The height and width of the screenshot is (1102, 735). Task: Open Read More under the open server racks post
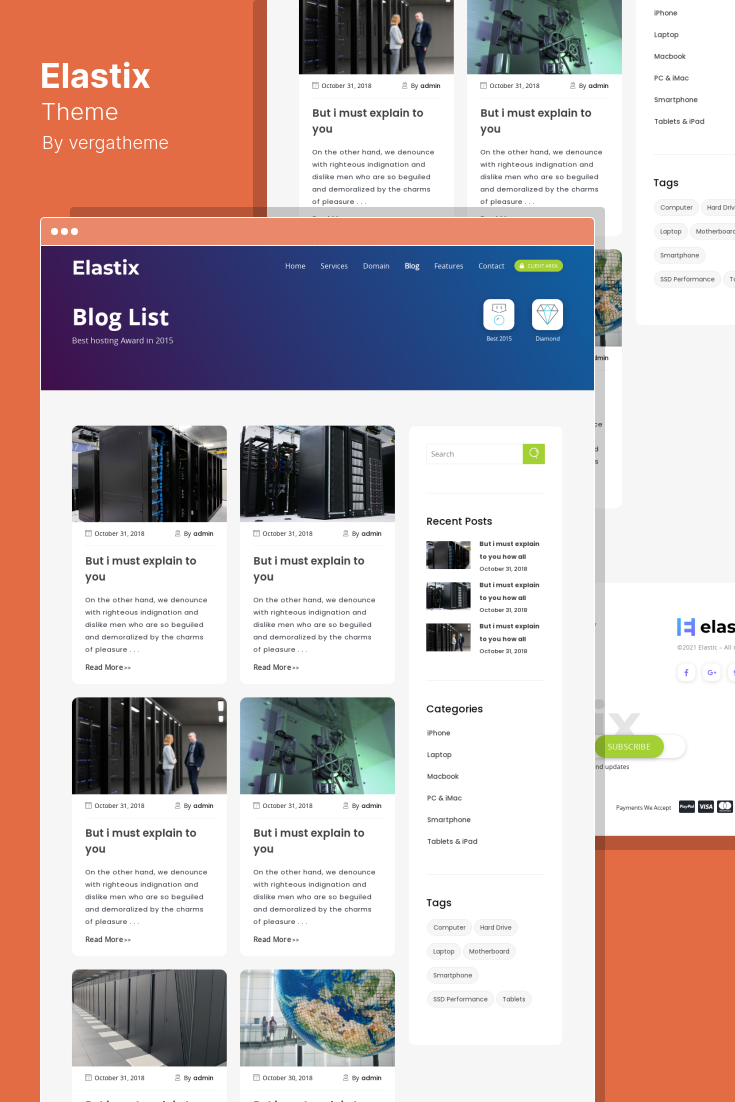pos(276,668)
